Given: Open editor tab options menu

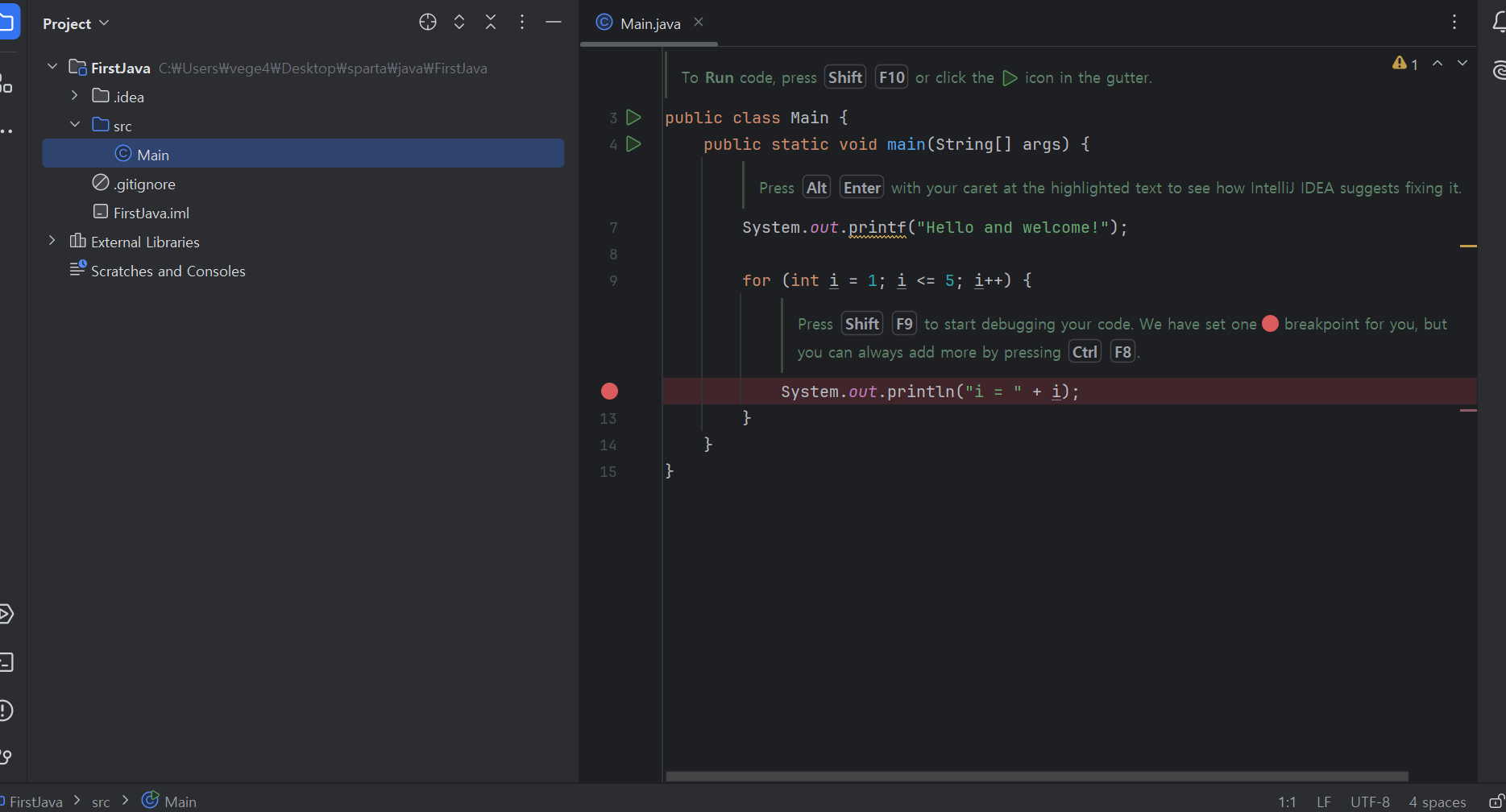Looking at the screenshot, I should [1454, 23].
